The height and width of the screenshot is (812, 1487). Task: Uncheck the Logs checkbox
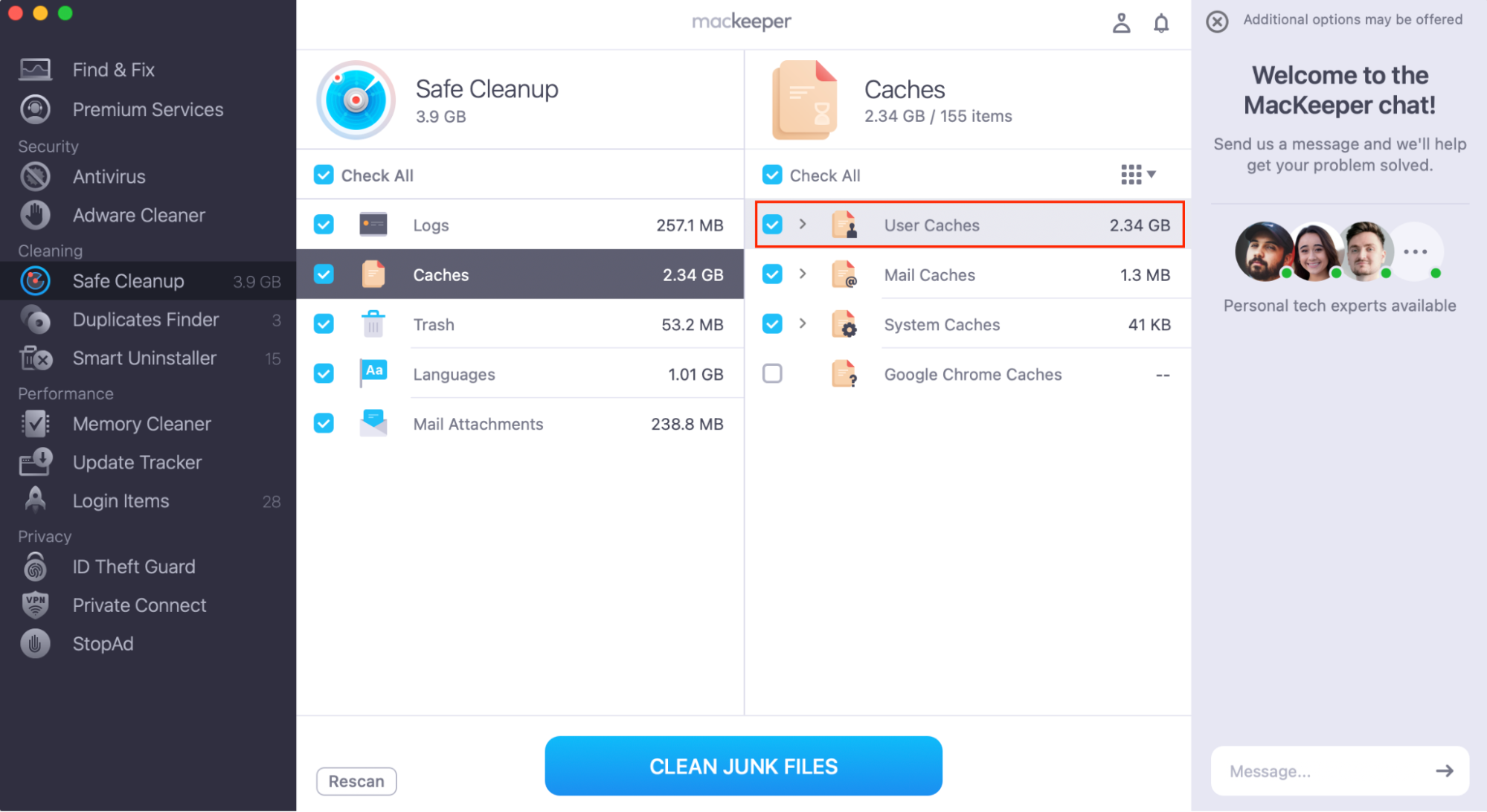(324, 224)
